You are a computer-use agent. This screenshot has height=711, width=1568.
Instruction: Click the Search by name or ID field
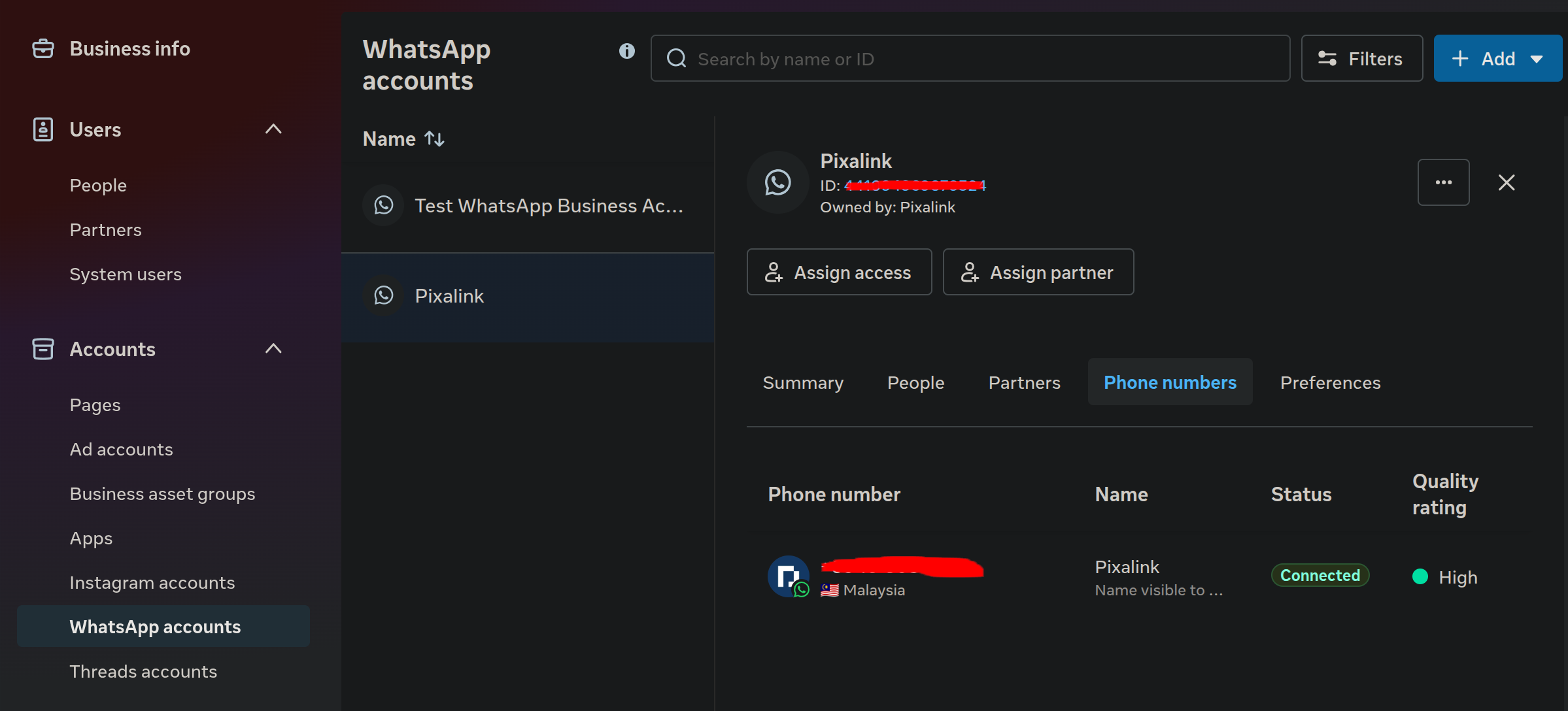970,58
